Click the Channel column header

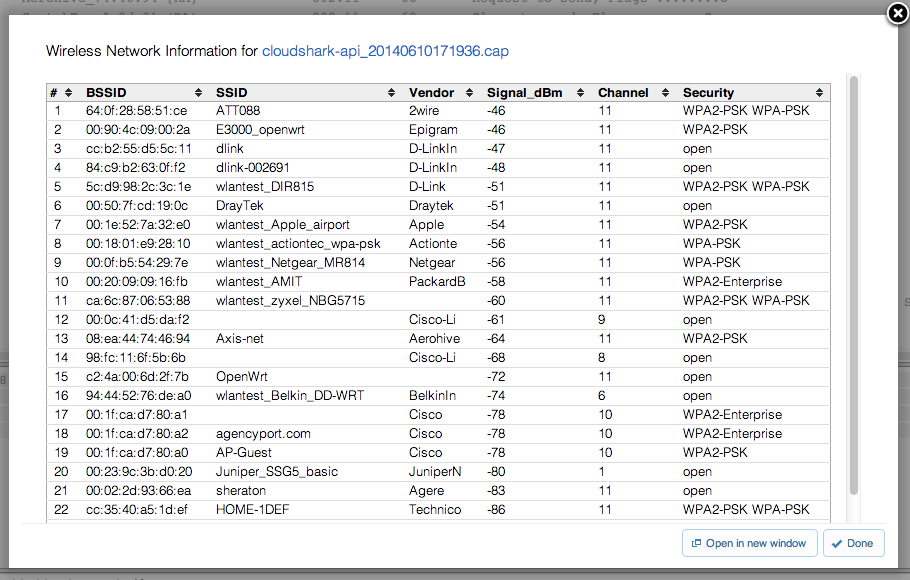[623, 93]
